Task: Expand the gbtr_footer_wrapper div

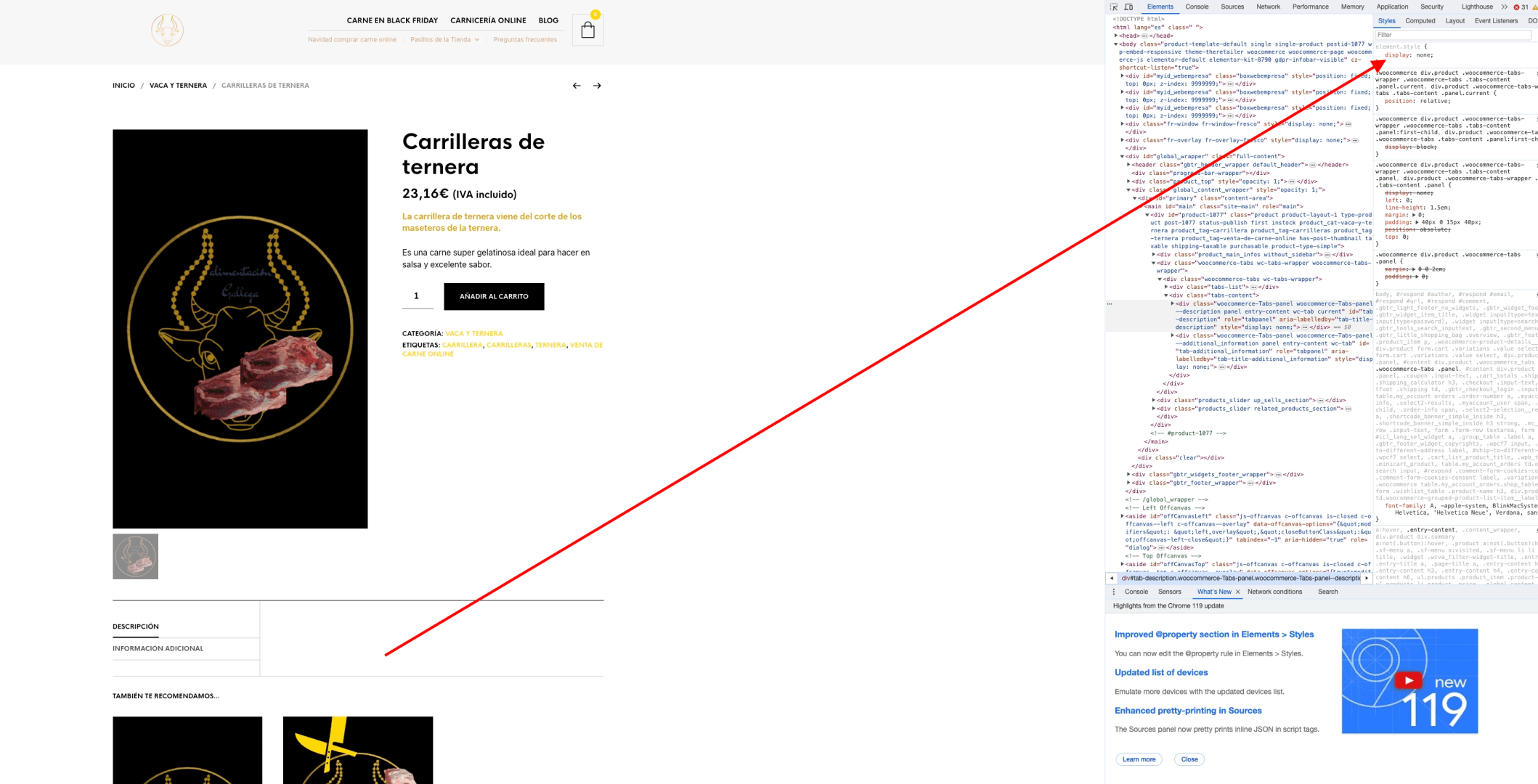Action: tap(1128, 483)
